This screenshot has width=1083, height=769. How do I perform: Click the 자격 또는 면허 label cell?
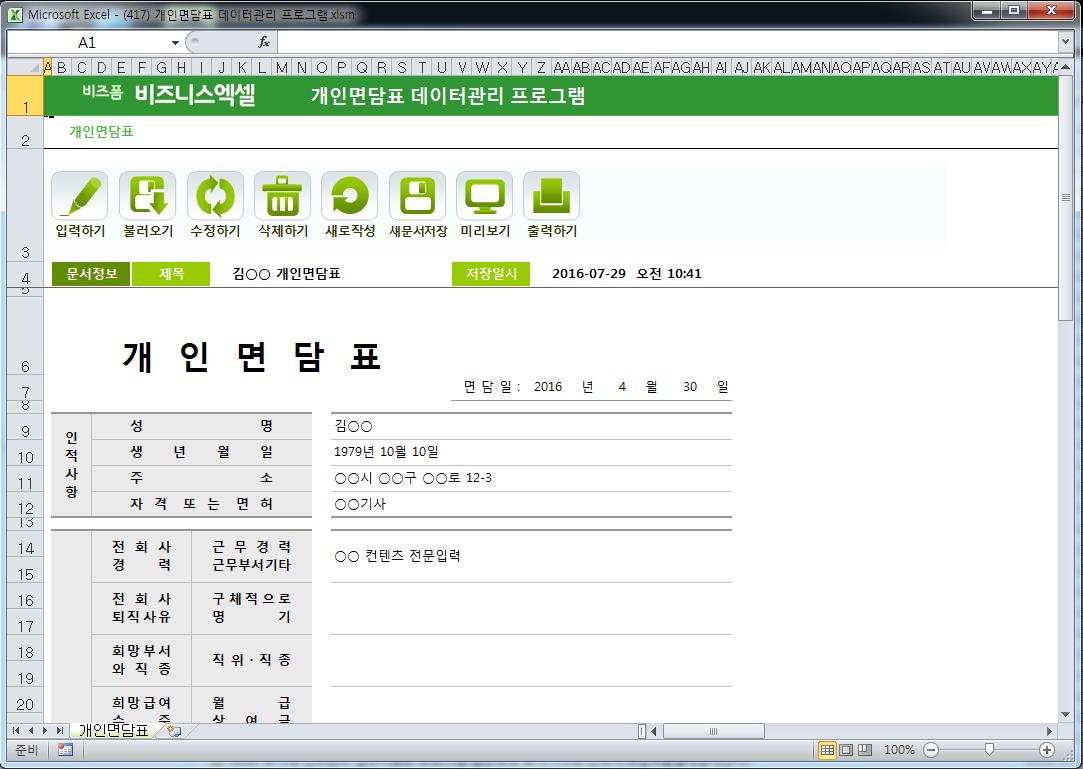202,504
